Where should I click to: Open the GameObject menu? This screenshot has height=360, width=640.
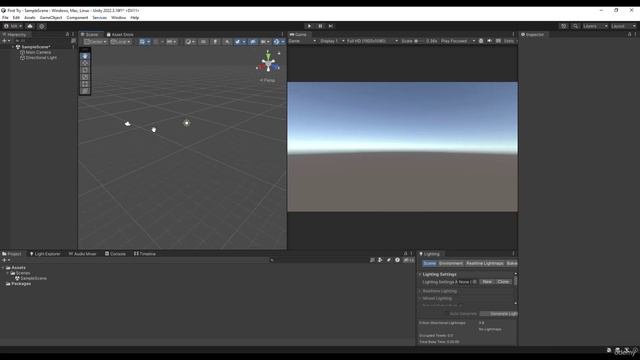tap(51, 18)
